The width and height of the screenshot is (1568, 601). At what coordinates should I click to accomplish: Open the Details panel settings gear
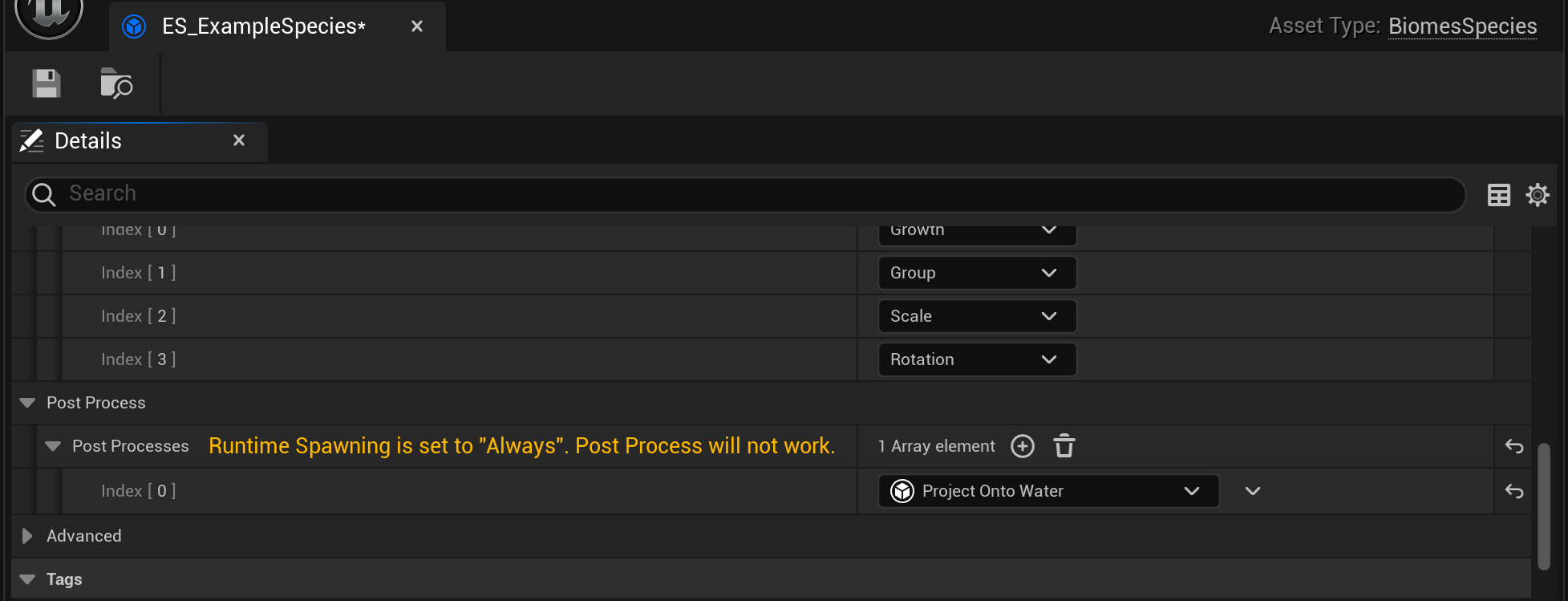coord(1537,195)
